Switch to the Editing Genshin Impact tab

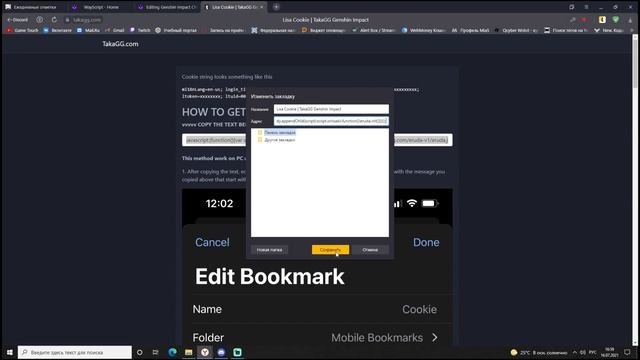pos(167,7)
